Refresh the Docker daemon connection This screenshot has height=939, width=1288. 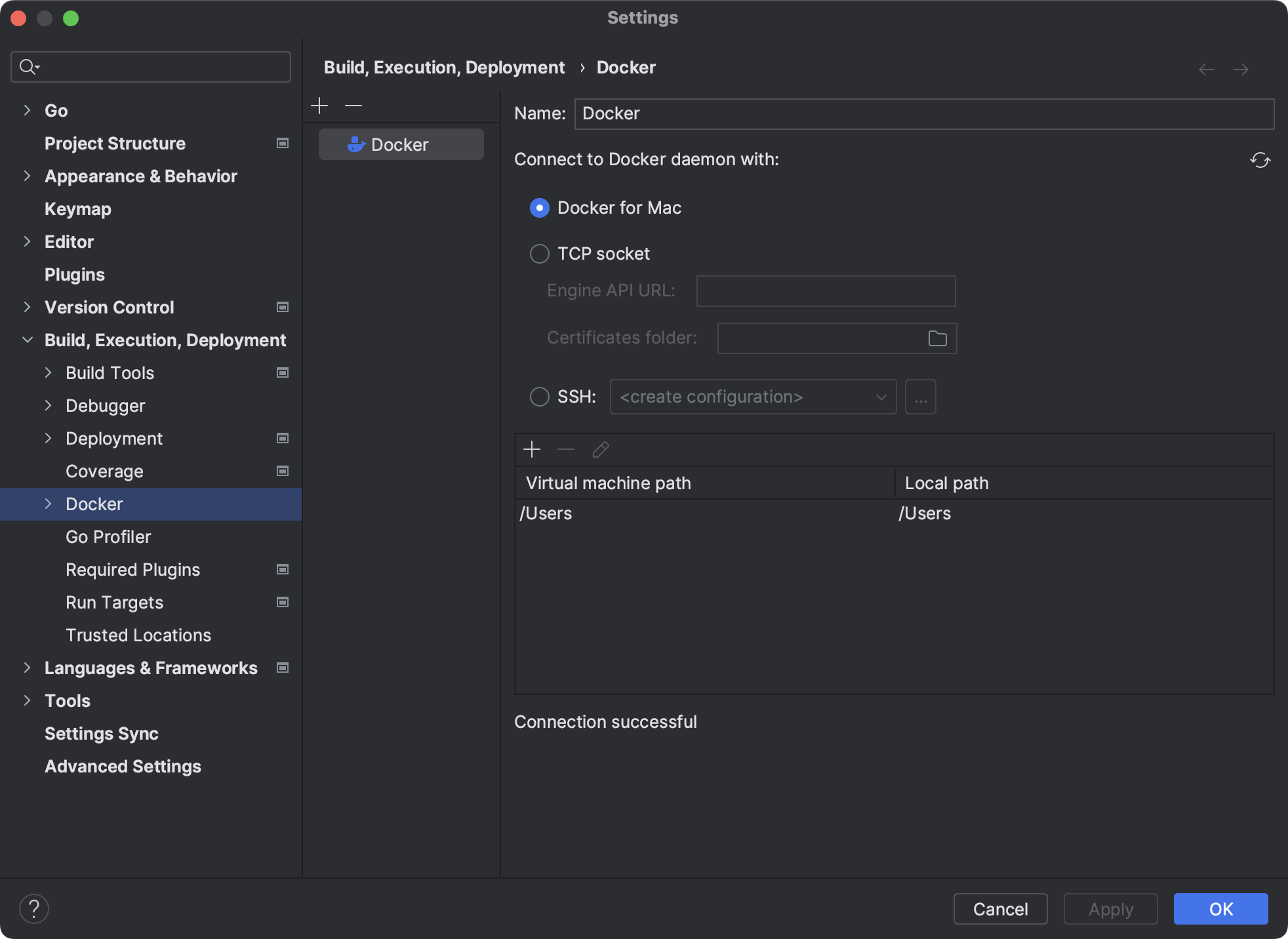point(1260,160)
